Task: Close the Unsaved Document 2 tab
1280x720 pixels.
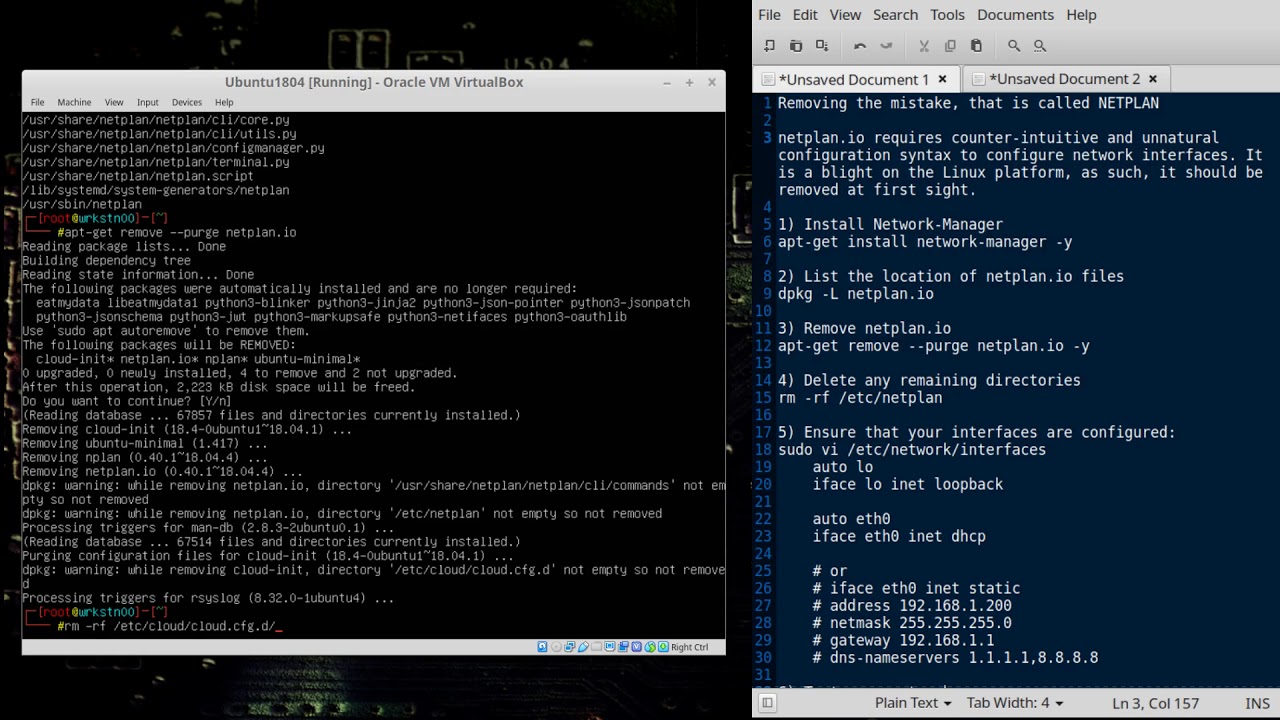Action: point(1152,79)
